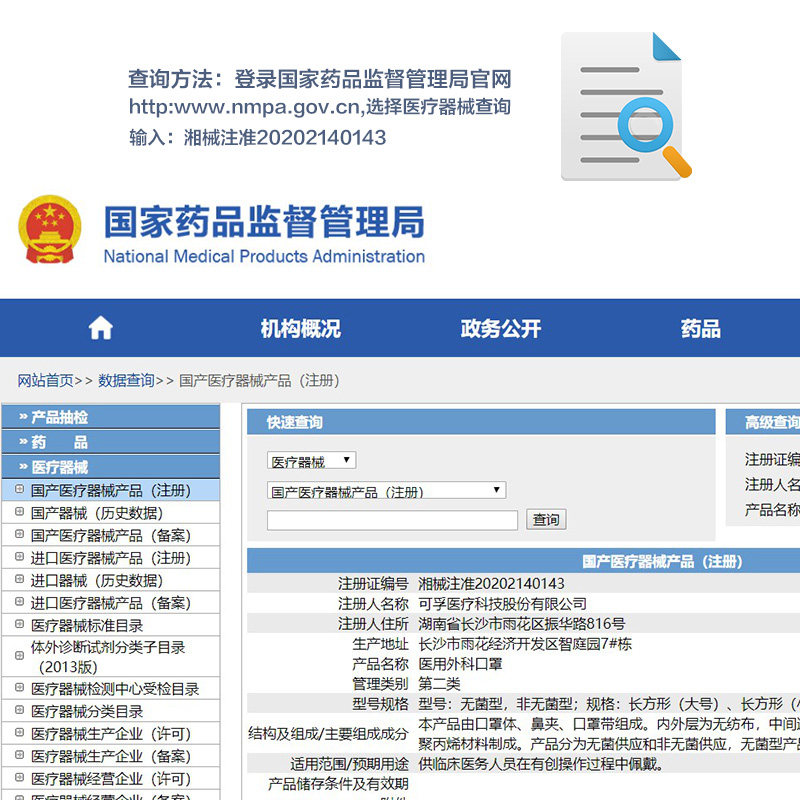Open the 政务公开 menu

(501, 328)
